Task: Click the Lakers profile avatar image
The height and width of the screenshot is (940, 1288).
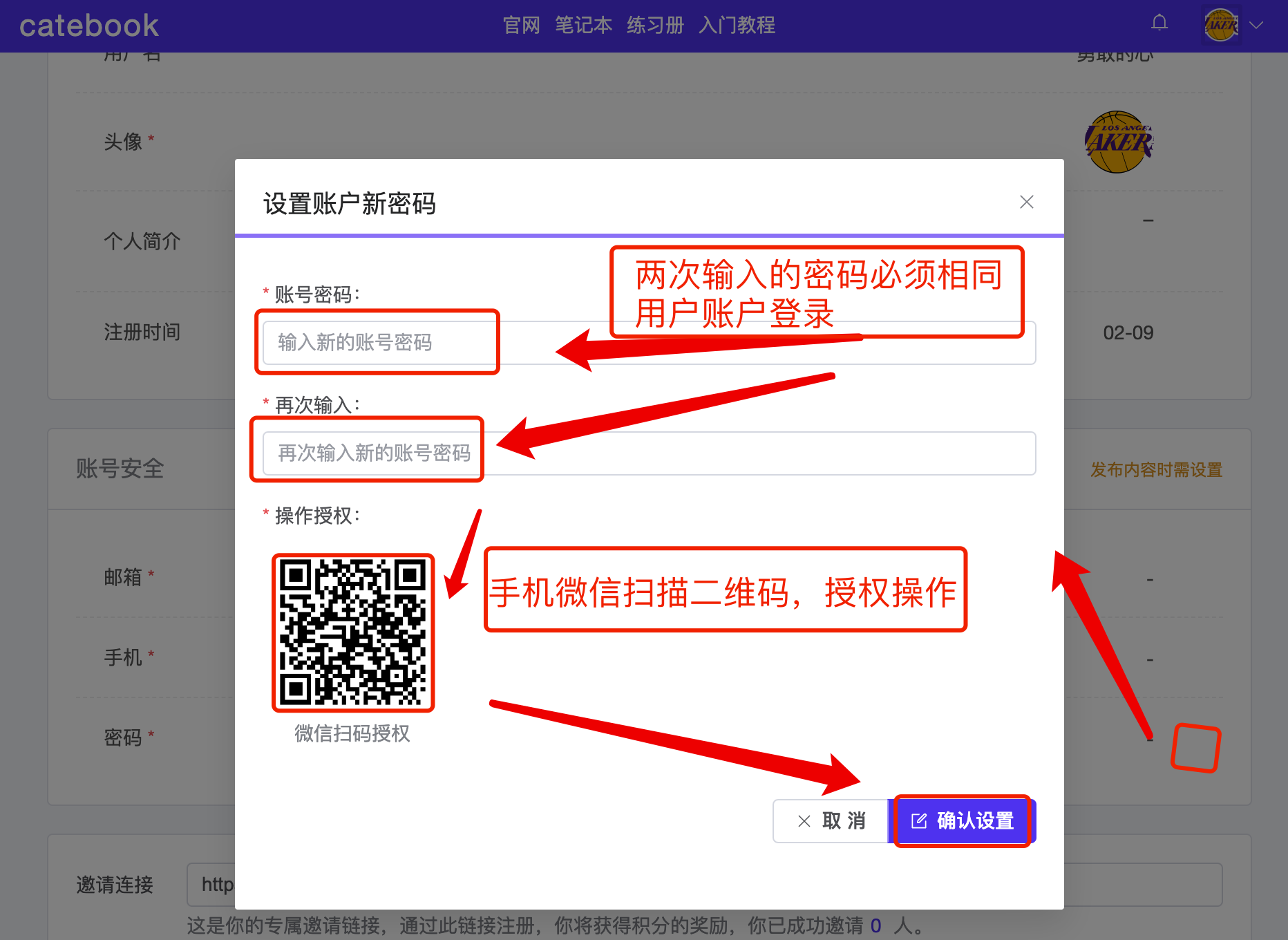Action: tap(1119, 142)
